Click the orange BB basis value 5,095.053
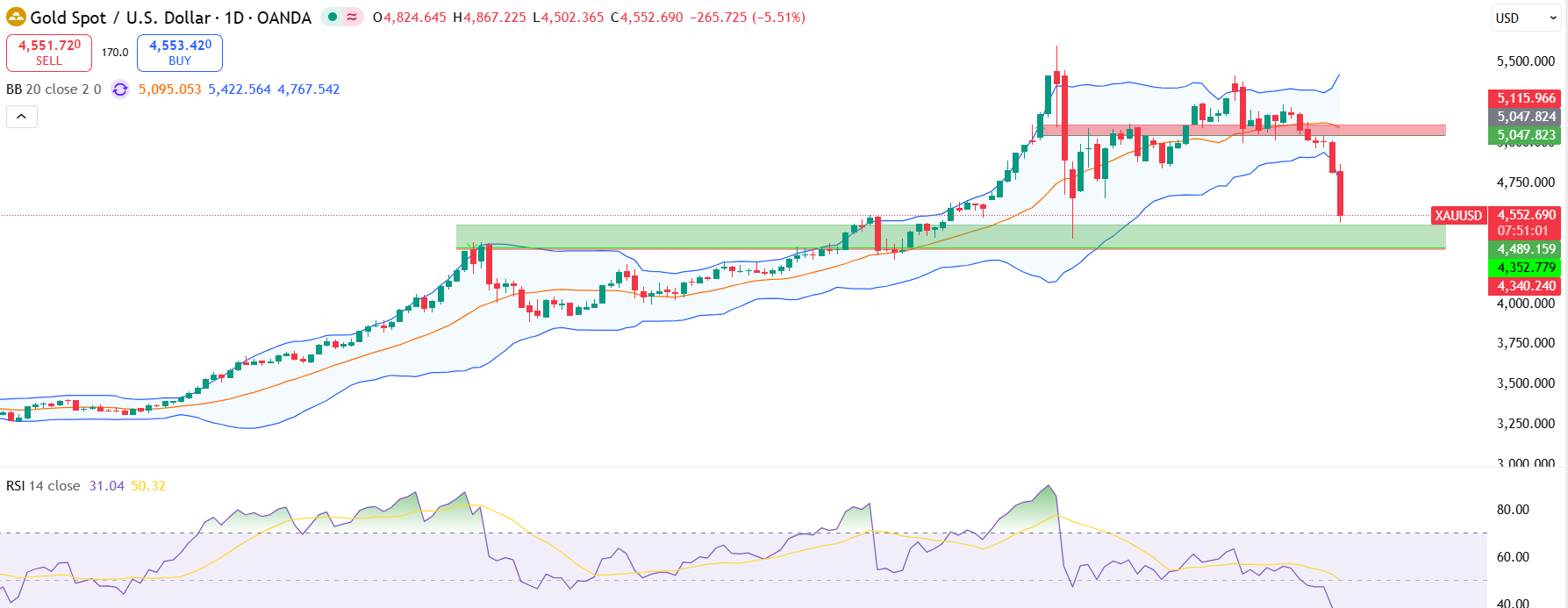1568x608 pixels. [x=169, y=89]
